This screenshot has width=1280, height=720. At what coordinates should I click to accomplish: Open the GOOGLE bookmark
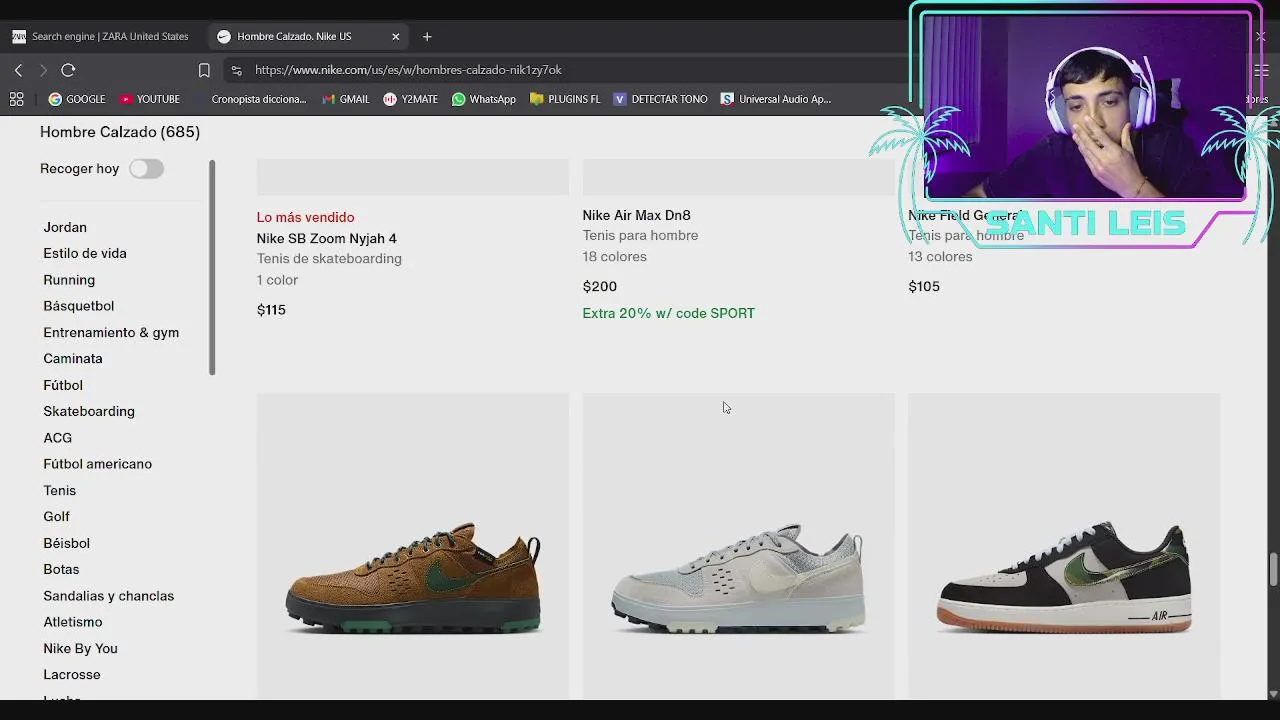click(77, 99)
